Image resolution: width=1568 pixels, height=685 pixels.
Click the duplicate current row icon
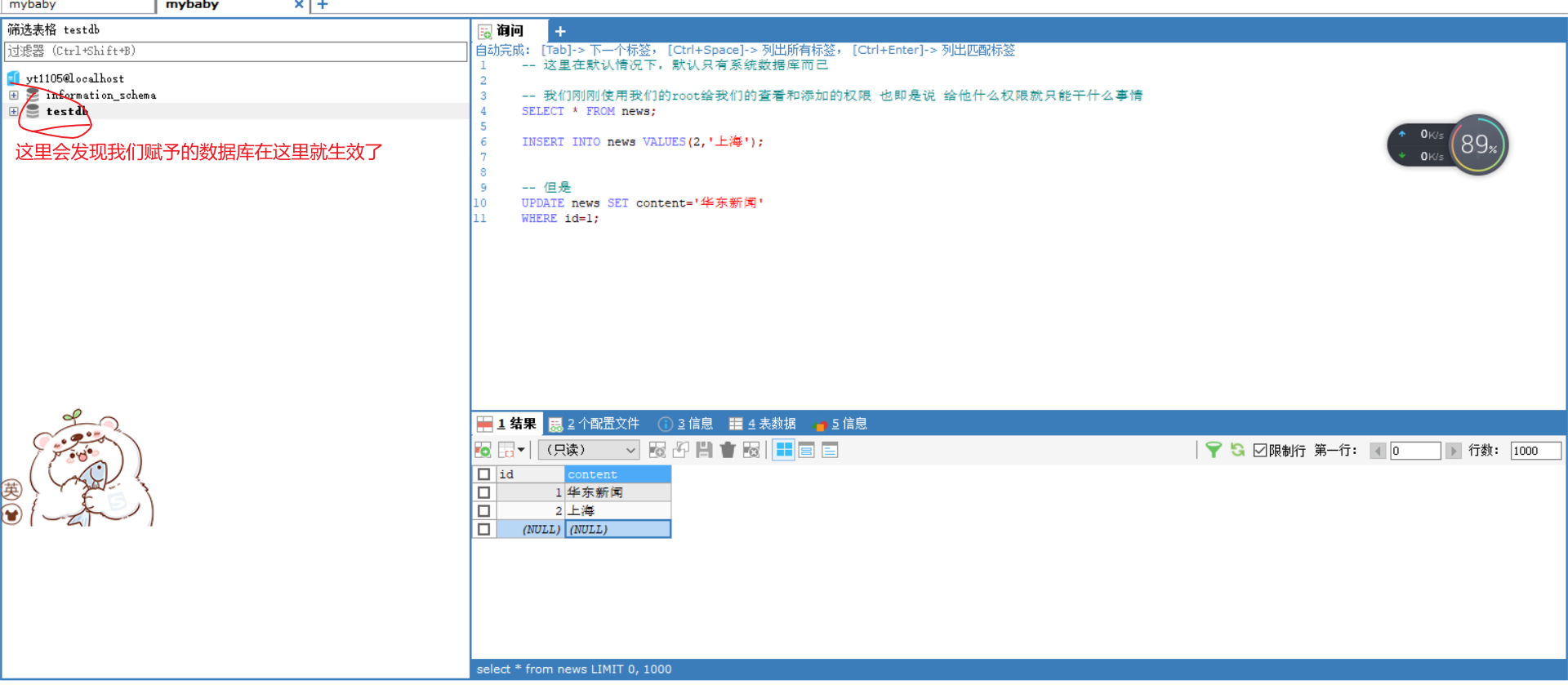680,451
